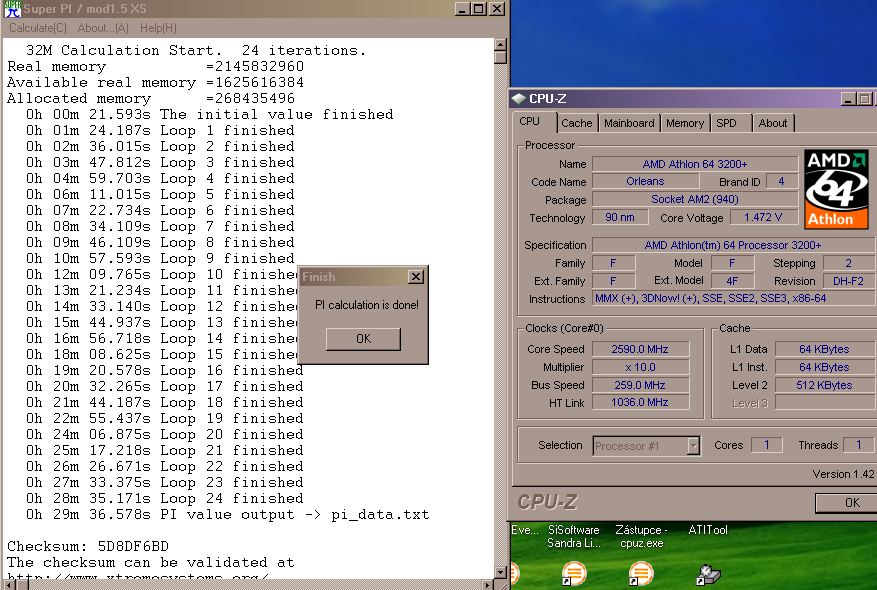The width and height of the screenshot is (877, 590).
Task: Click the Allocated memory =268435496 line
Action: tap(151, 98)
